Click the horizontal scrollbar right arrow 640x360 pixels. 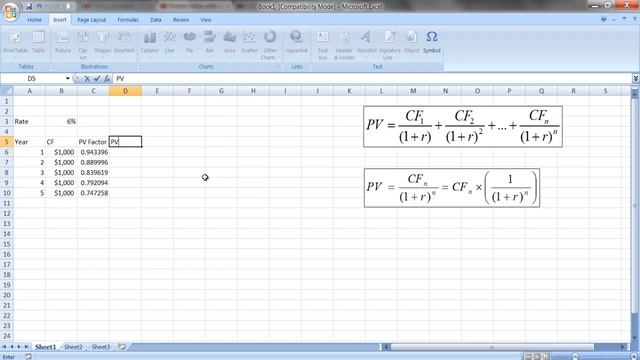point(623,347)
